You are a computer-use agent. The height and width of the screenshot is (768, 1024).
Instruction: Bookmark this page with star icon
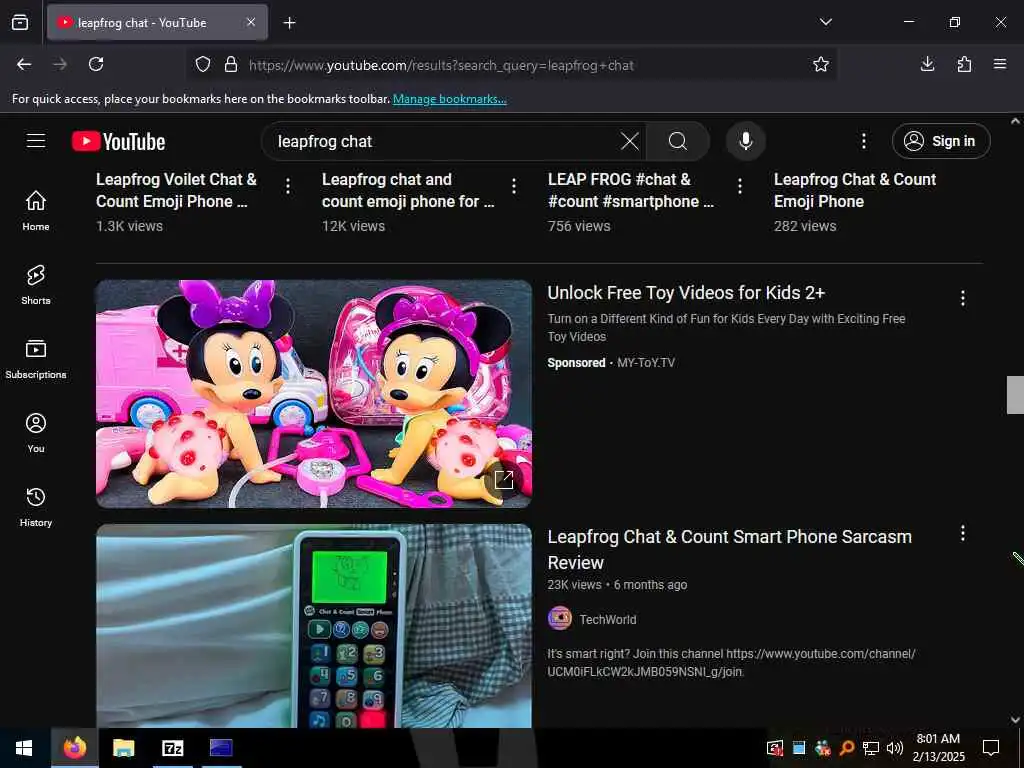tap(820, 65)
